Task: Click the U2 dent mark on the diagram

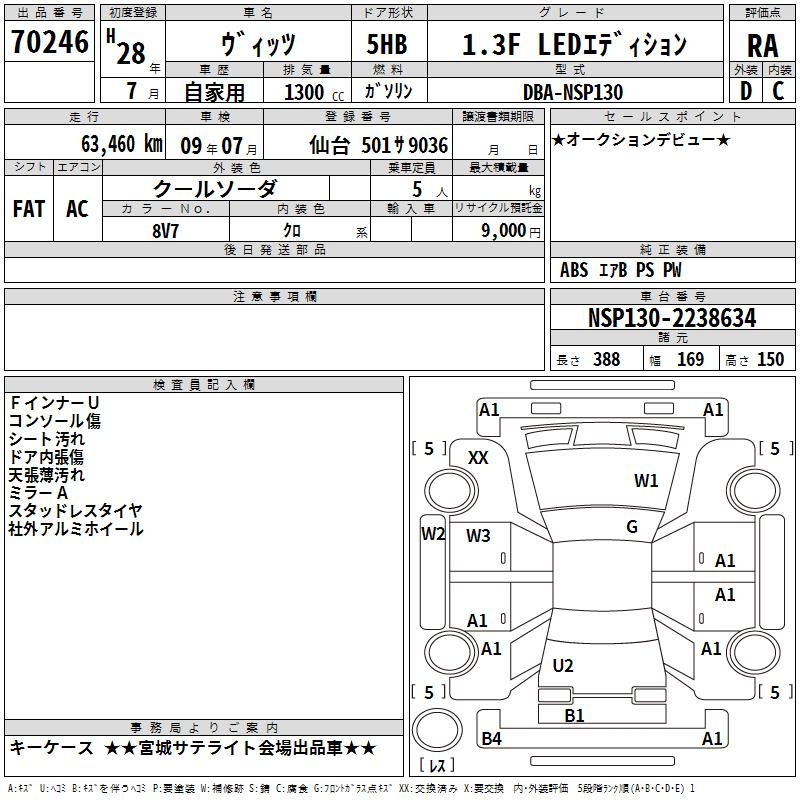Action: click(x=563, y=666)
